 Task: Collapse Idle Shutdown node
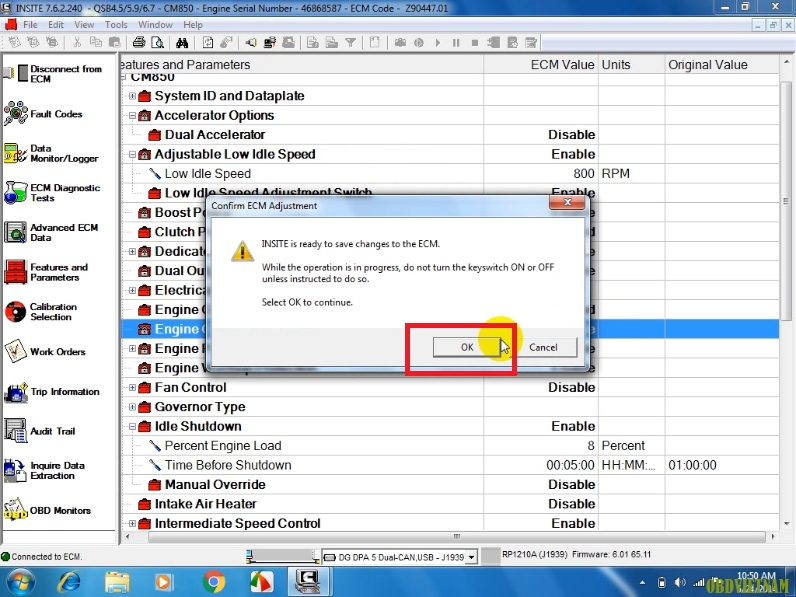pos(132,426)
